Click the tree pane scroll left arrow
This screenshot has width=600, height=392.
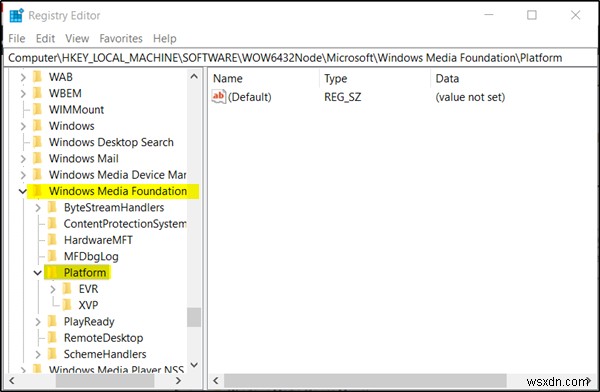[12, 381]
